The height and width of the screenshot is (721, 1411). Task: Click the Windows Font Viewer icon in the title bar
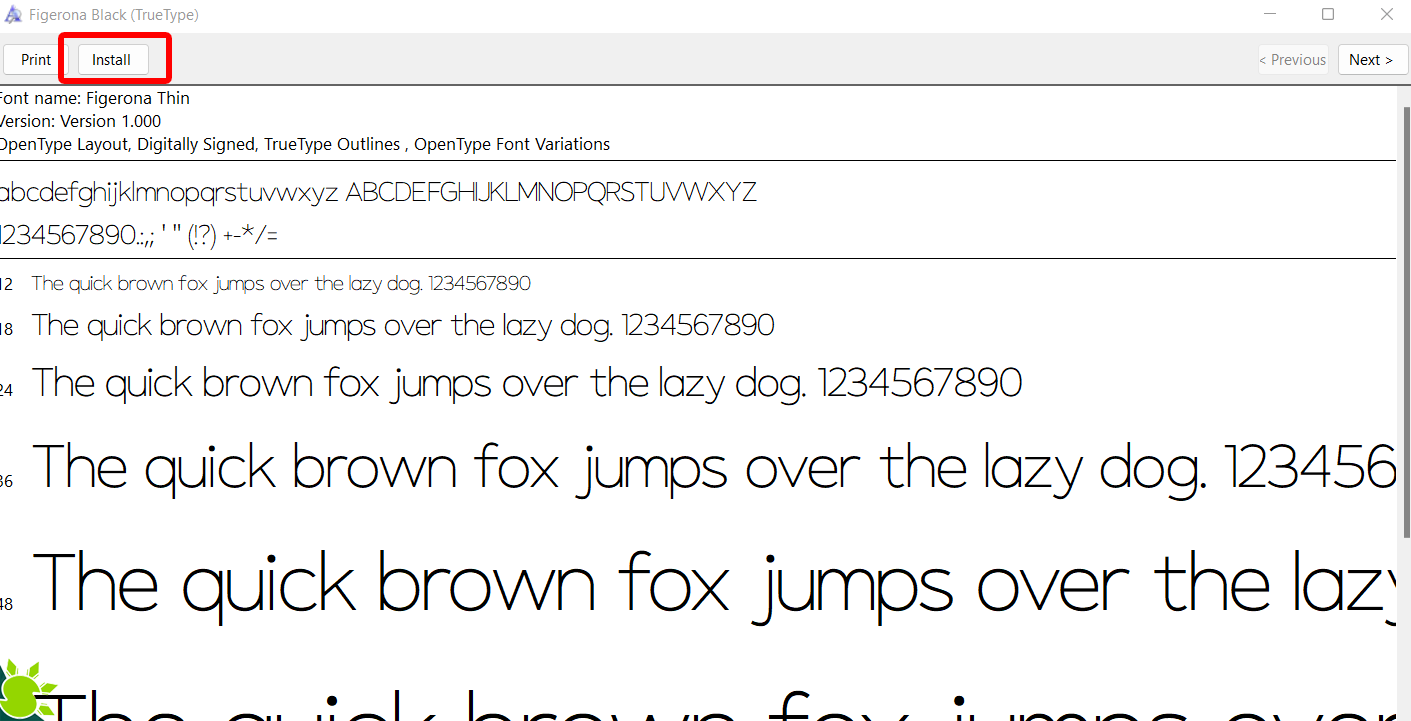coord(14,14)
